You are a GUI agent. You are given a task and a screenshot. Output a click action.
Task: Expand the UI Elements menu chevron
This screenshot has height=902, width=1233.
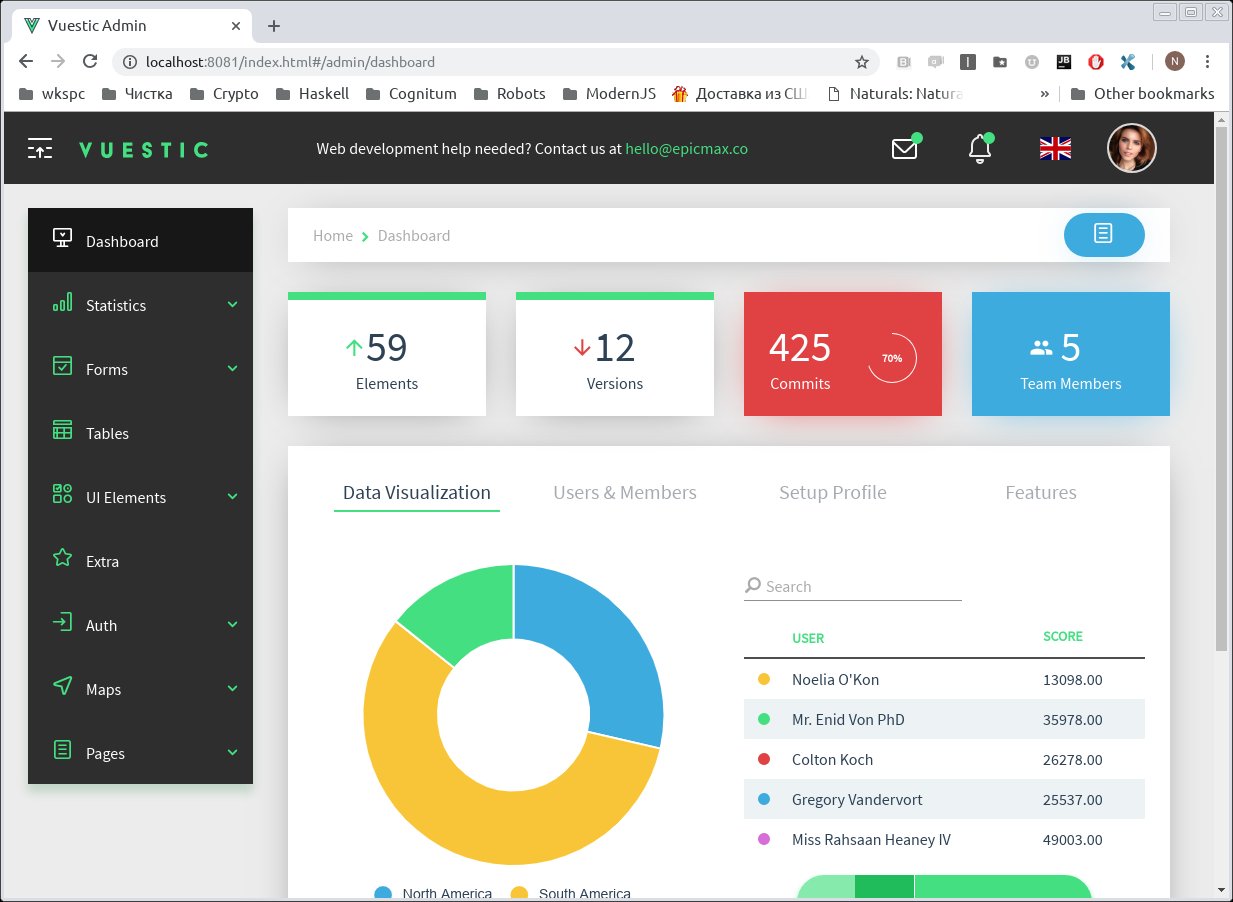click(232, 496)
